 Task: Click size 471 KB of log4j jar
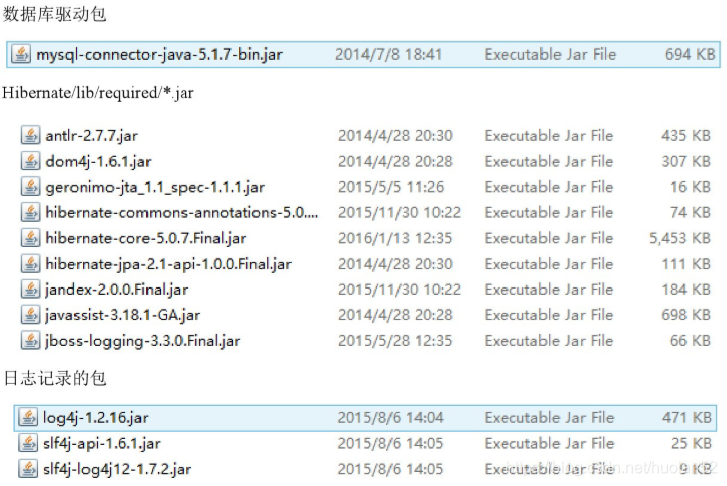click(687, 417)
